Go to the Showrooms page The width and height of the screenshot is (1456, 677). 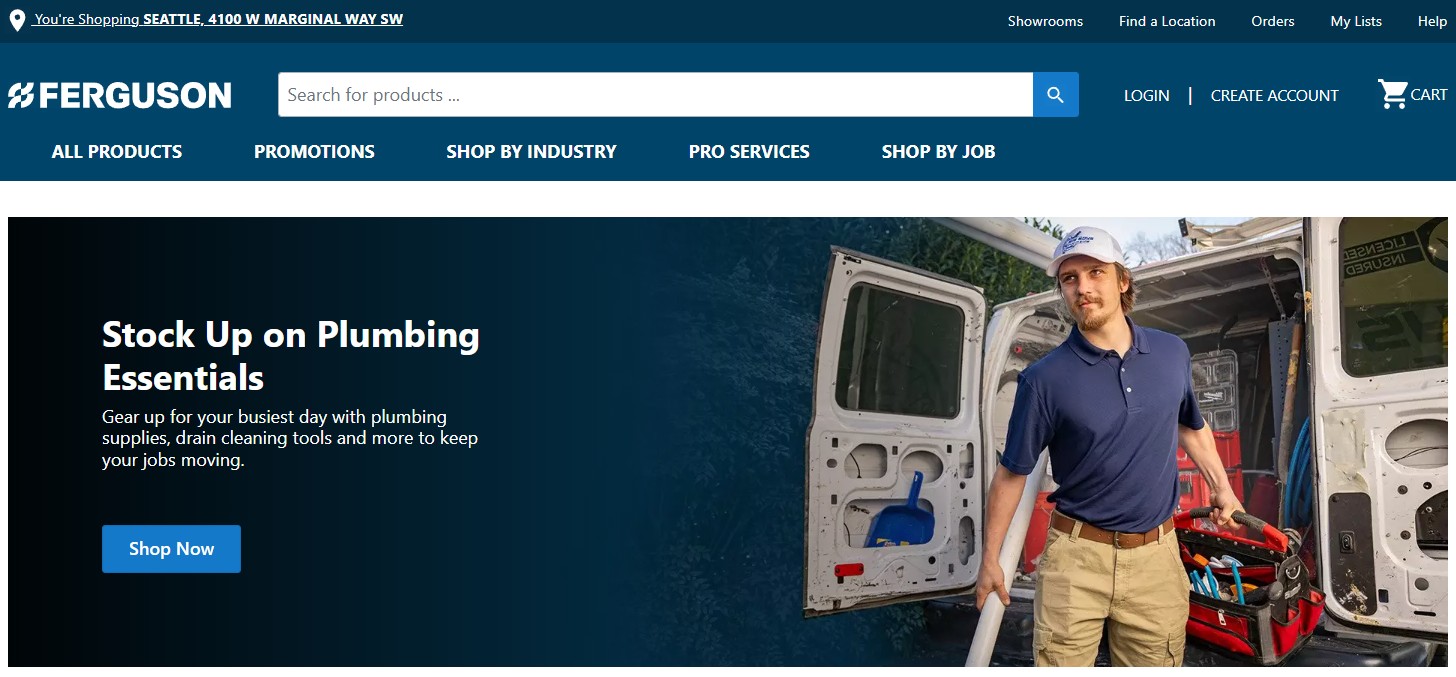pos(1045,21)
